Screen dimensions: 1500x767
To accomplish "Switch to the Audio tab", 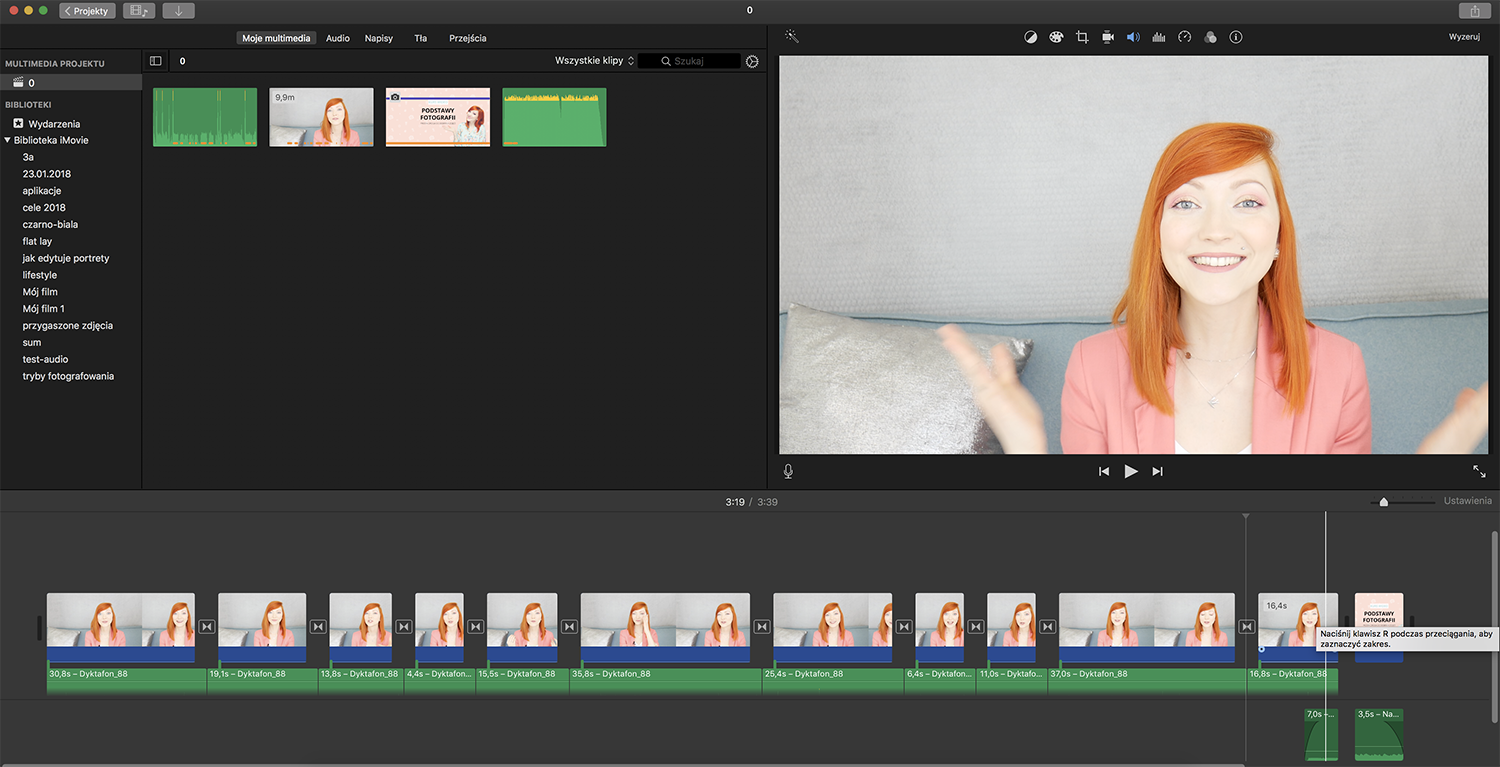I will (x=338, y=38).
